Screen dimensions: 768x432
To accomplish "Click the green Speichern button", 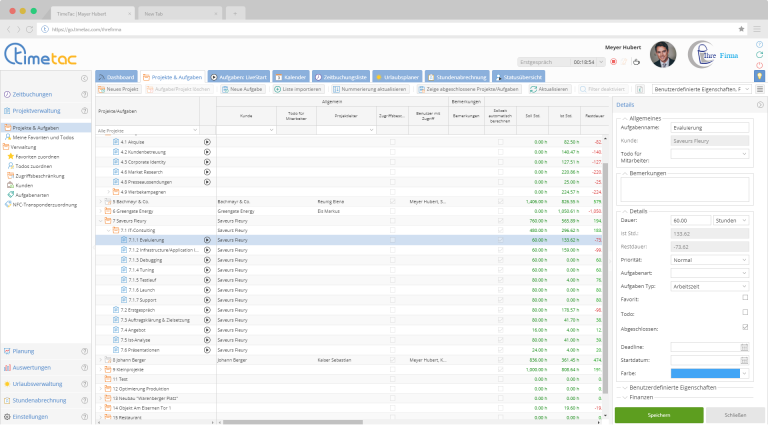I will point(658,414).
